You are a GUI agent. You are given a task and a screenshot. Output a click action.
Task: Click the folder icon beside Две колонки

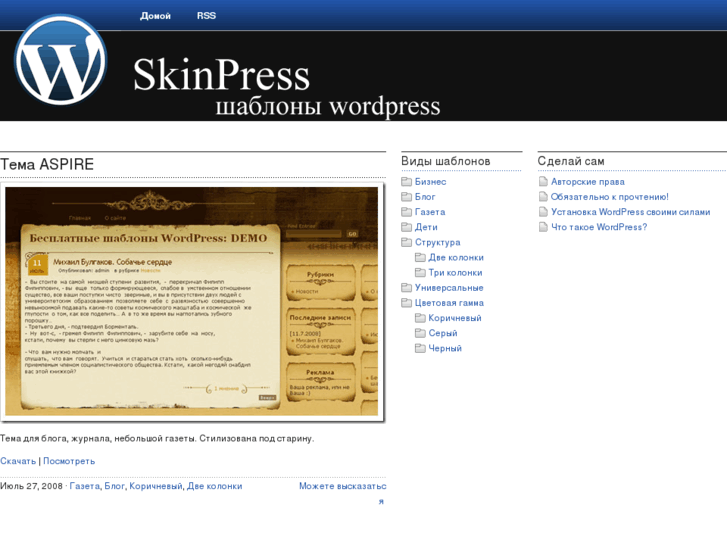pos(420,257)
